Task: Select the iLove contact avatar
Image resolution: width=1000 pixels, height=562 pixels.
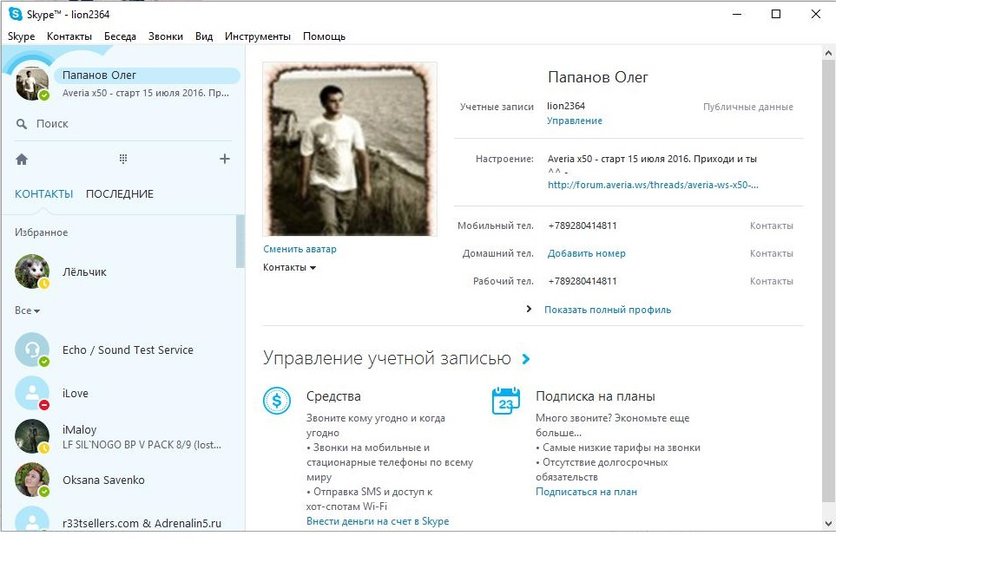Action: tap(32, 393)
